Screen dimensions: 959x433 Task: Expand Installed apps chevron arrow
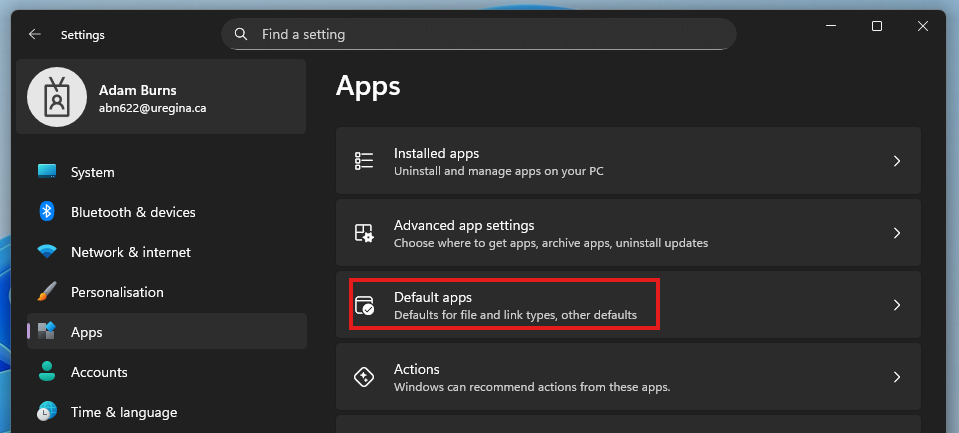(x=897, y=161)
